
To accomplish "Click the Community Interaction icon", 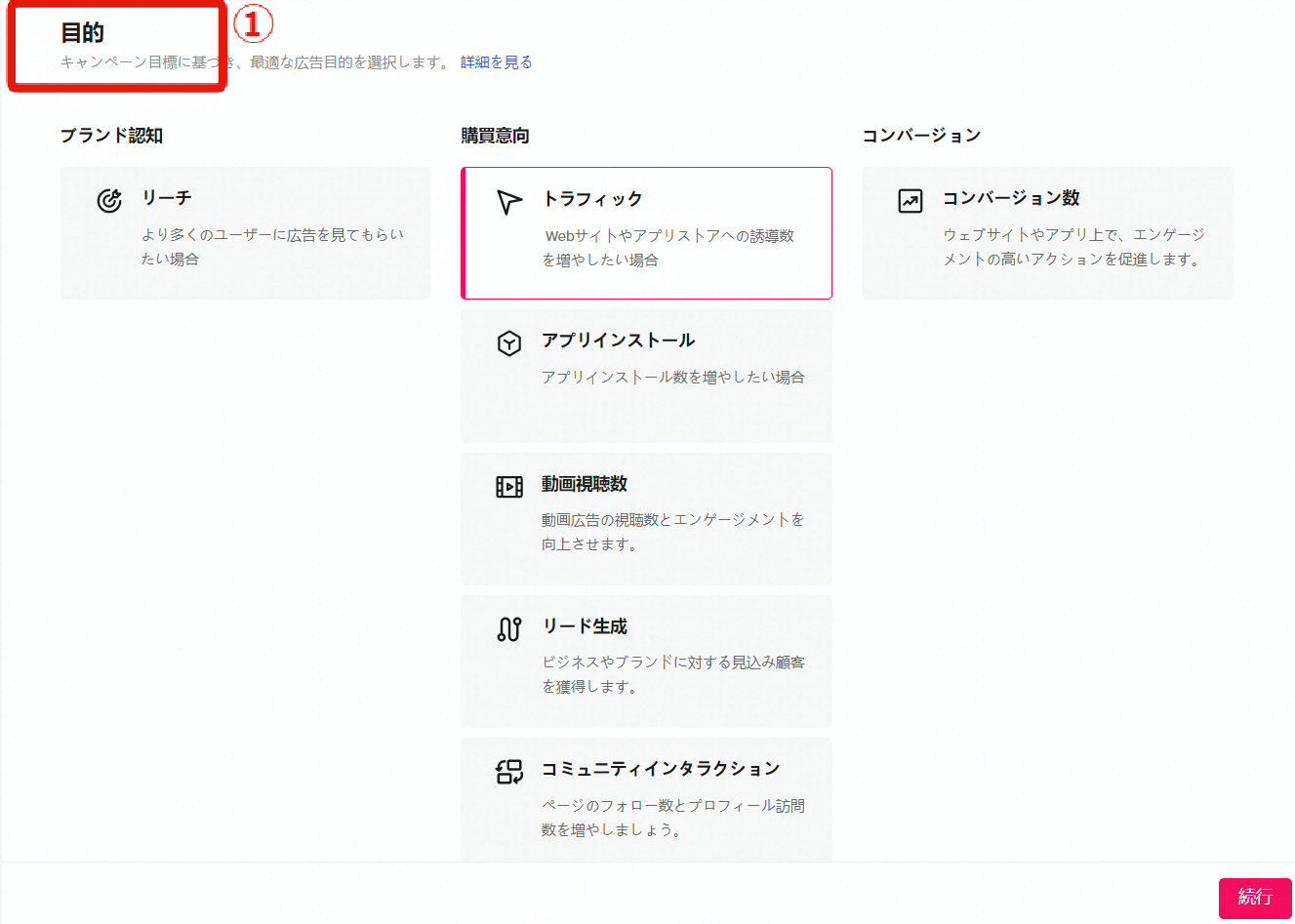I will click(509, 772).
